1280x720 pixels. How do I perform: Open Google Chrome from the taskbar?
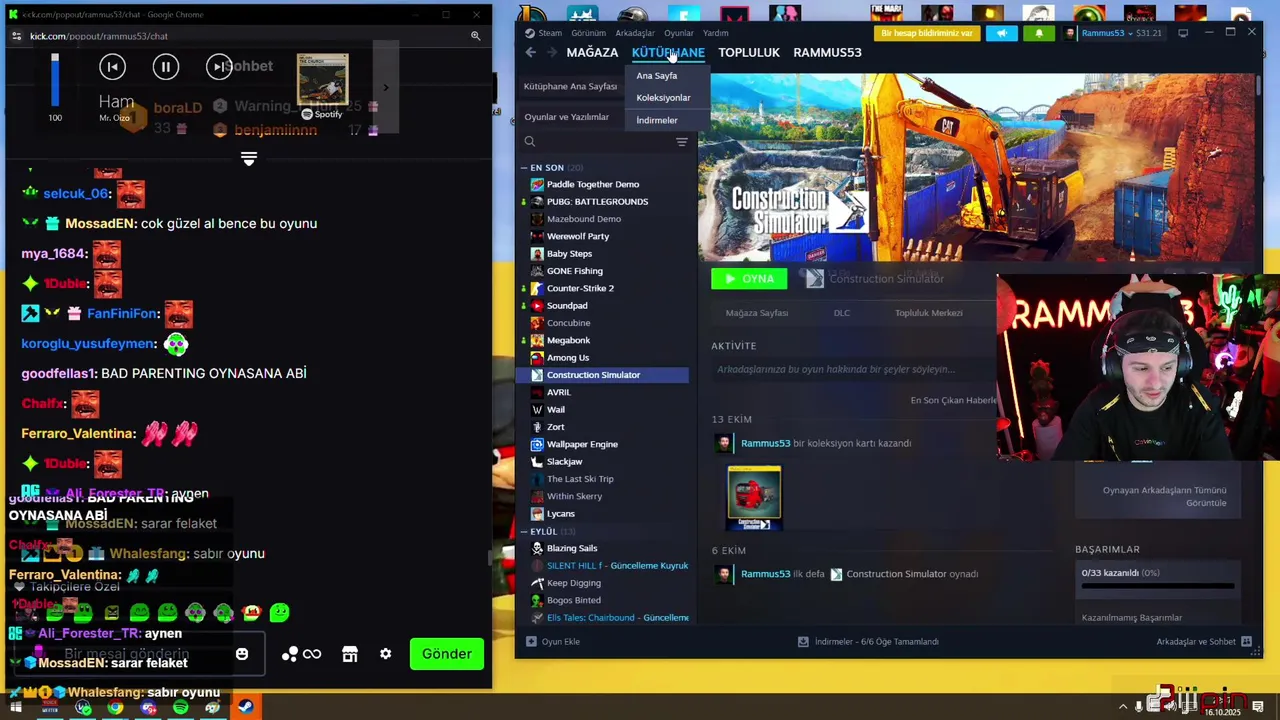[116, 708]
